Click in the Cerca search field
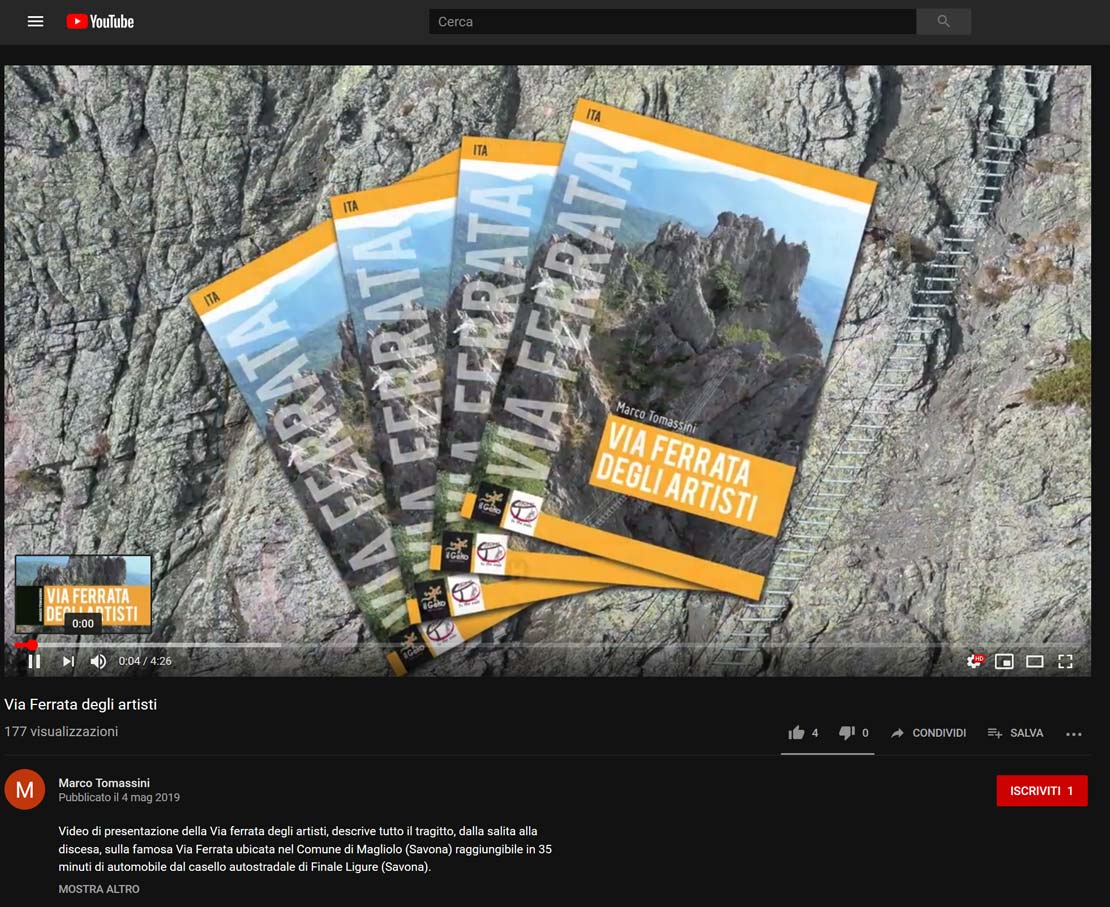 pyautogui.click(x=672, y=21)
